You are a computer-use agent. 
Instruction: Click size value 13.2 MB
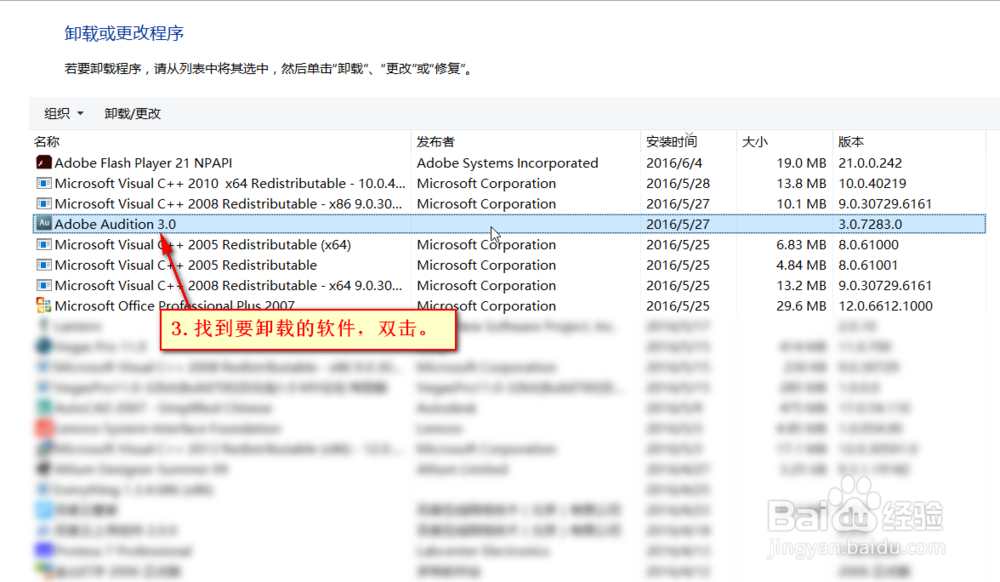click(x=801, y=285)
